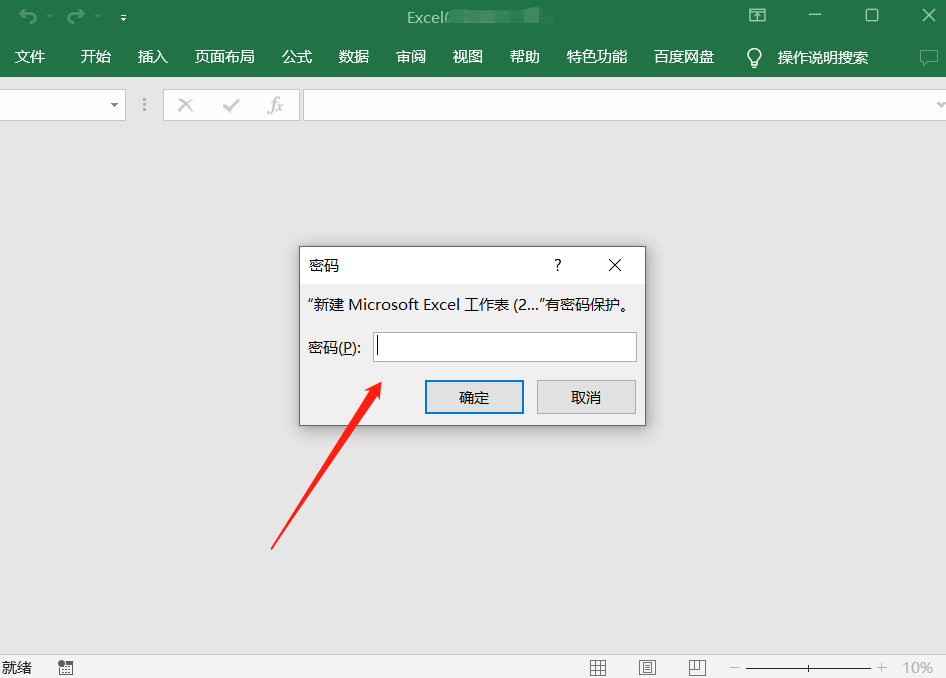Open the 文件 menu
The width and height of the screenshot is (946, 678).
point(31,57)
